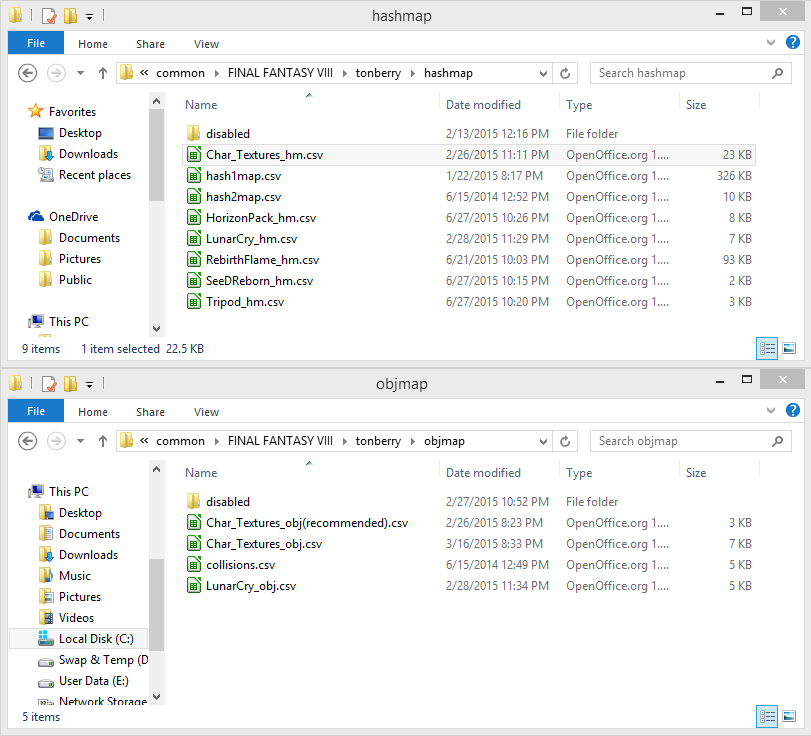Click Properties quick-access icon in hashmap window

click(x=49, y=16)
